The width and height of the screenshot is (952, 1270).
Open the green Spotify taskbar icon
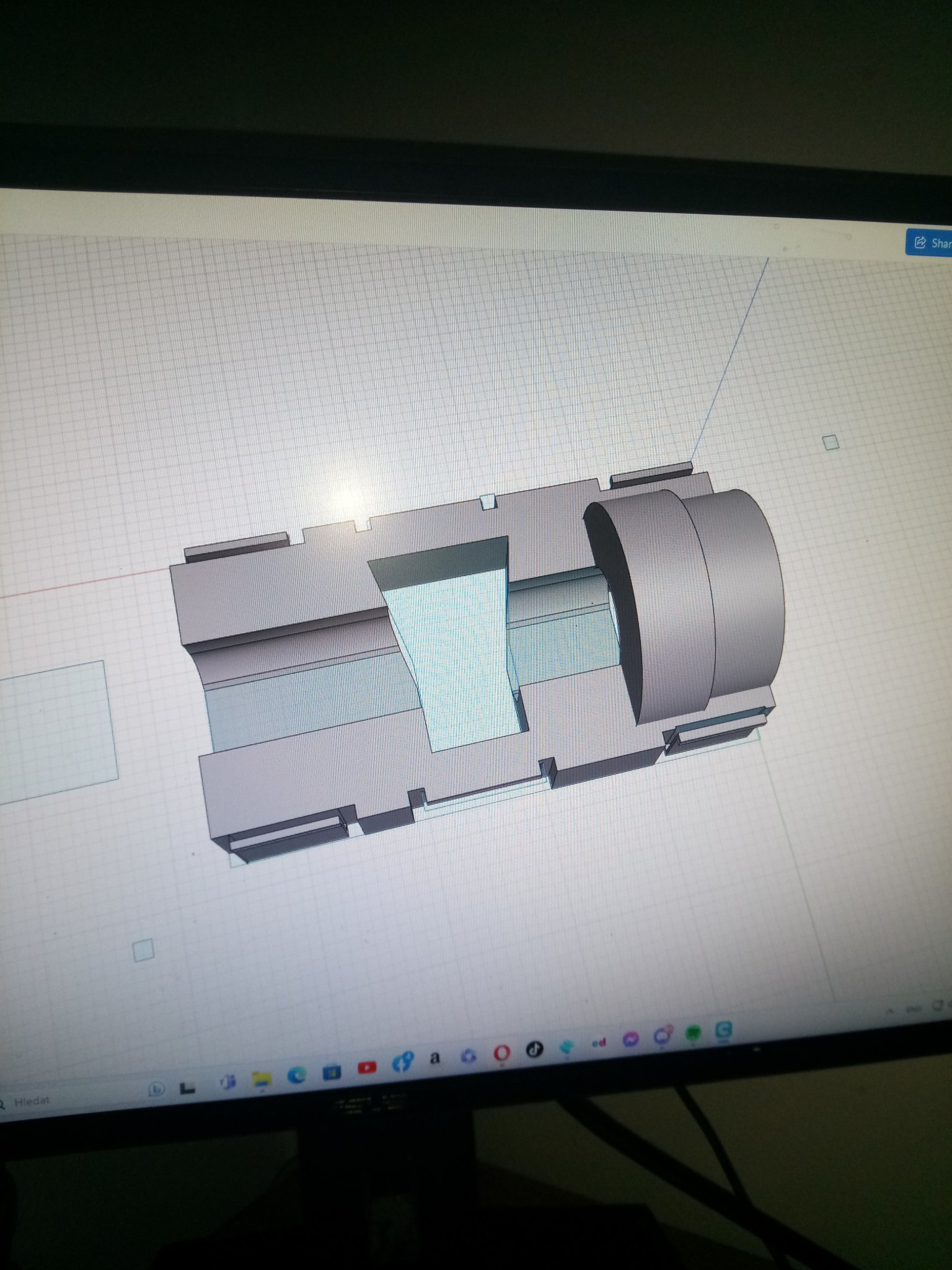[693, 1033]
